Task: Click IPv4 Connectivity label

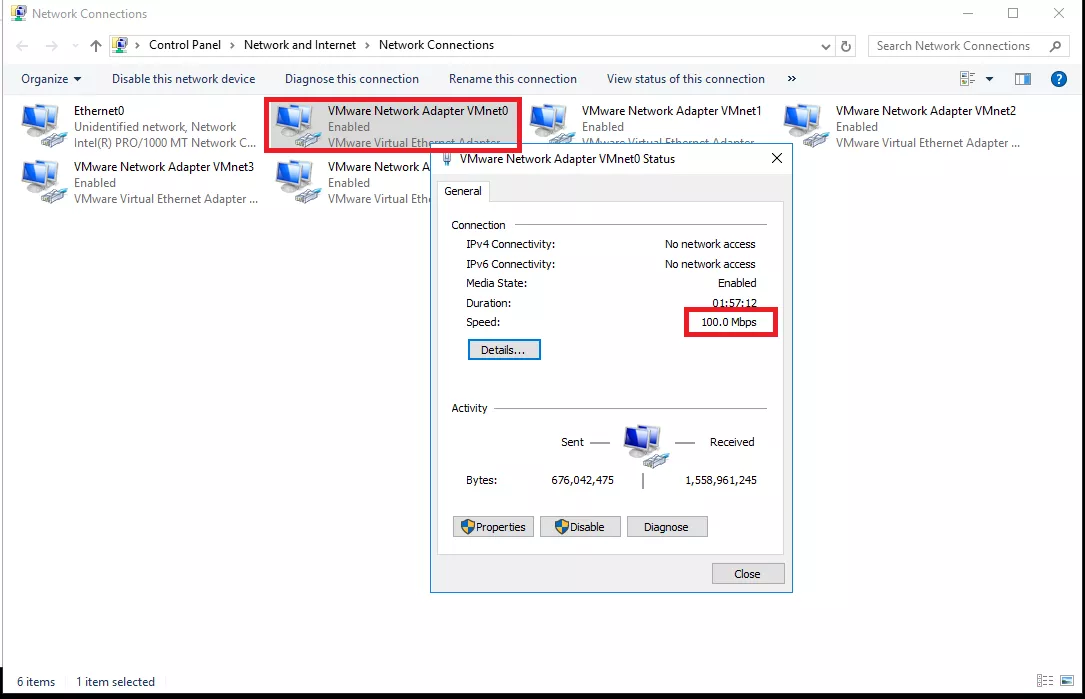Action: coord(510,244)
